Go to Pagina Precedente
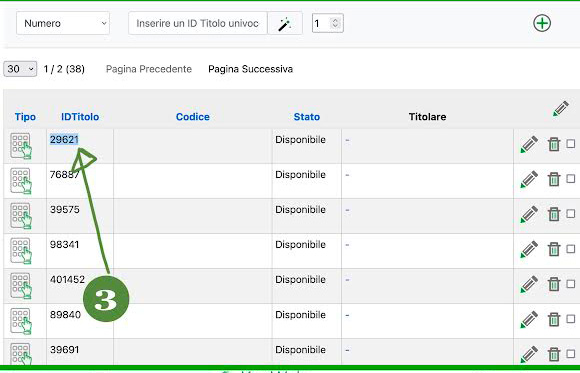580x373 pixels. [x=149, y=69]
